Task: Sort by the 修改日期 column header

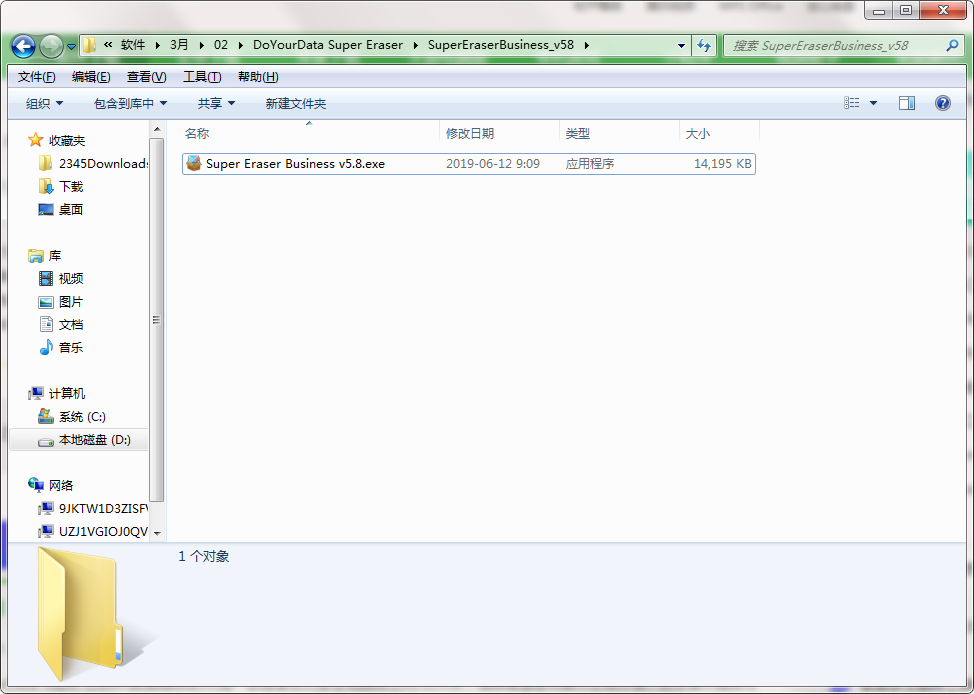Action: pos(500,133)
